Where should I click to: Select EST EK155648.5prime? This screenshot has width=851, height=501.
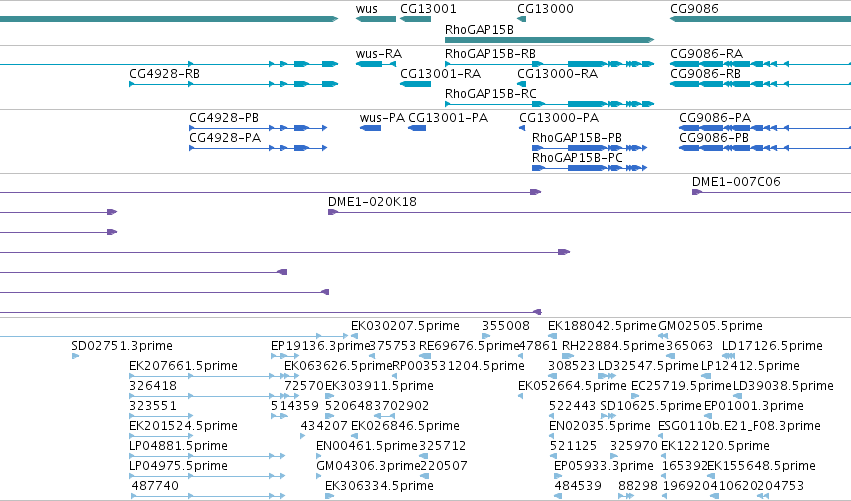point(761,466)
